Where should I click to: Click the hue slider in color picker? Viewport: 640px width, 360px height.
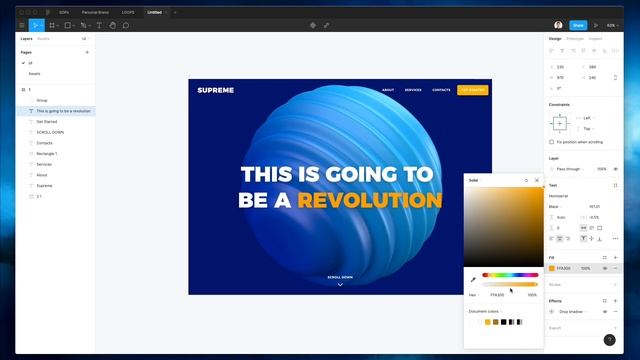(510, 275)
